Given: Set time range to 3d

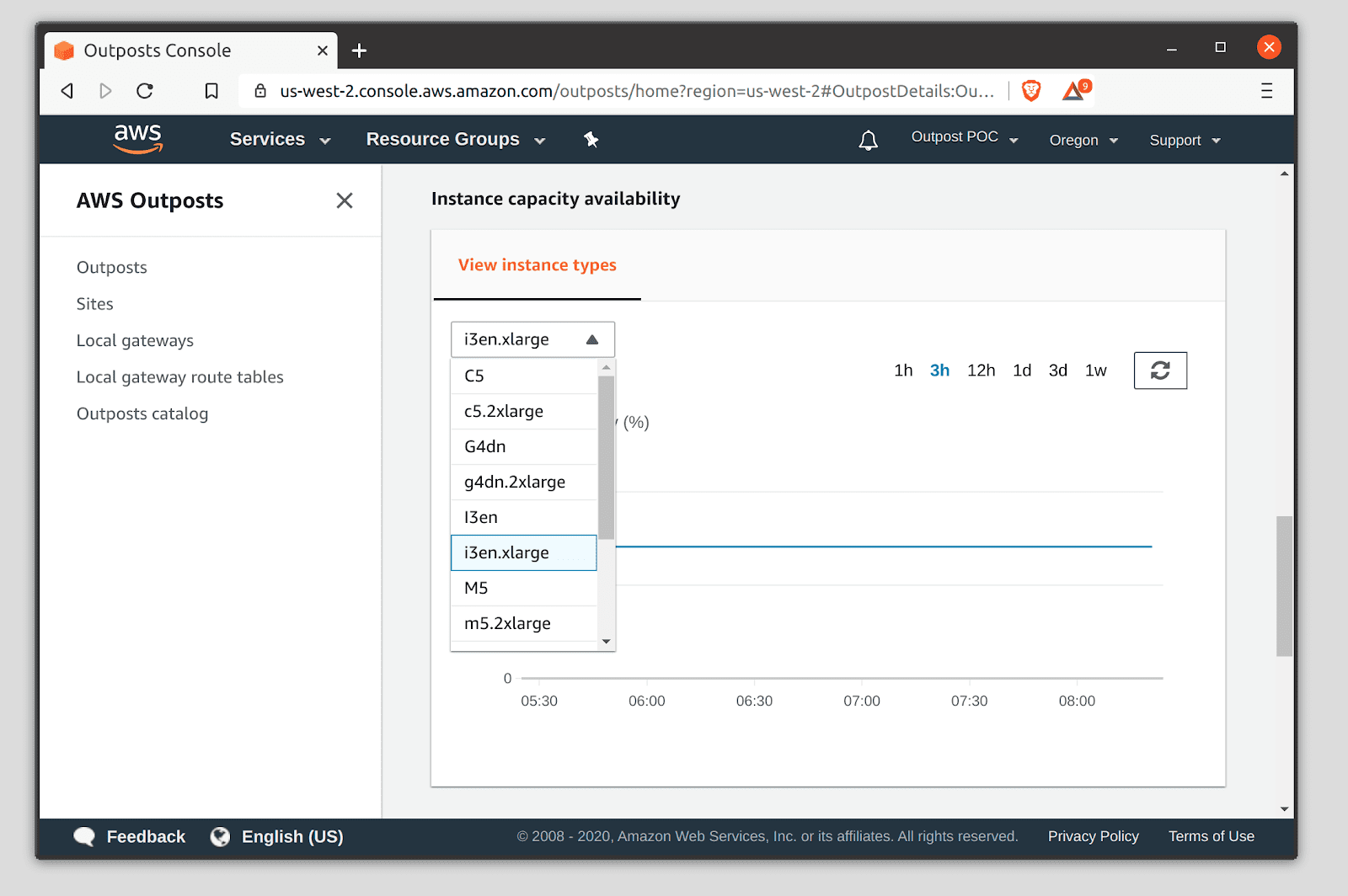Looking at the screenshot, I should click(1058, 371).
